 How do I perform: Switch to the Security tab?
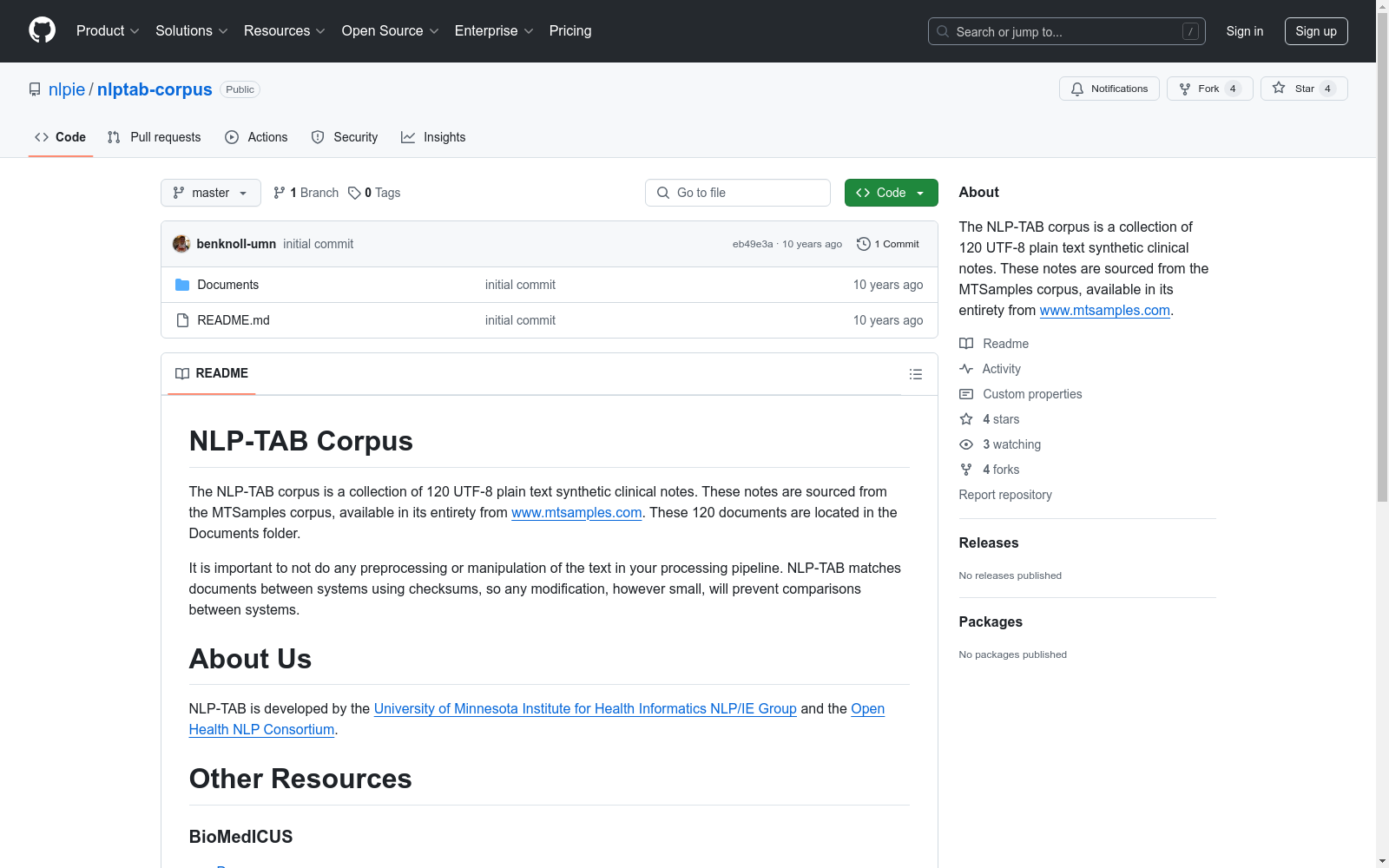[x=345, y=137]
